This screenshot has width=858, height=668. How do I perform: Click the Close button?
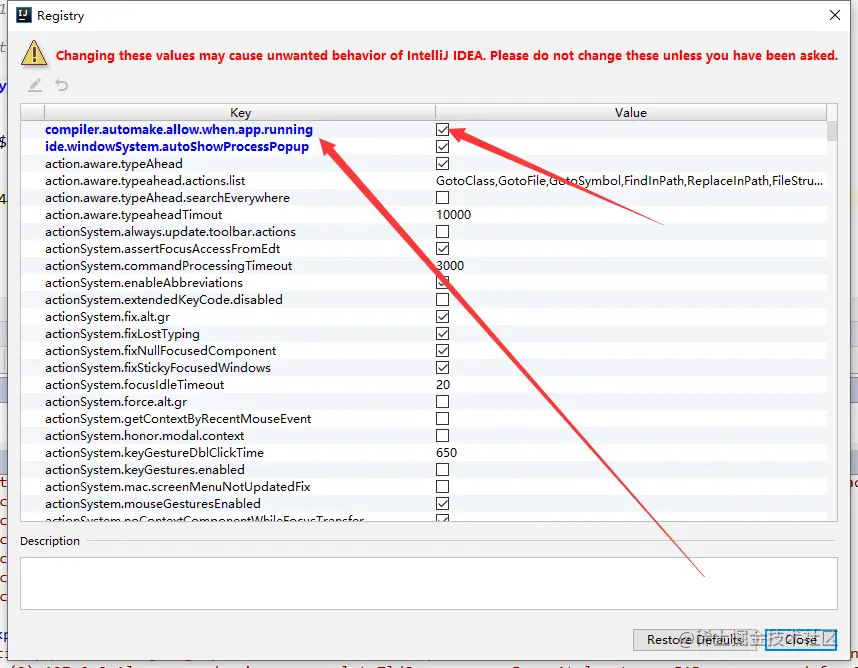(801, 640)
